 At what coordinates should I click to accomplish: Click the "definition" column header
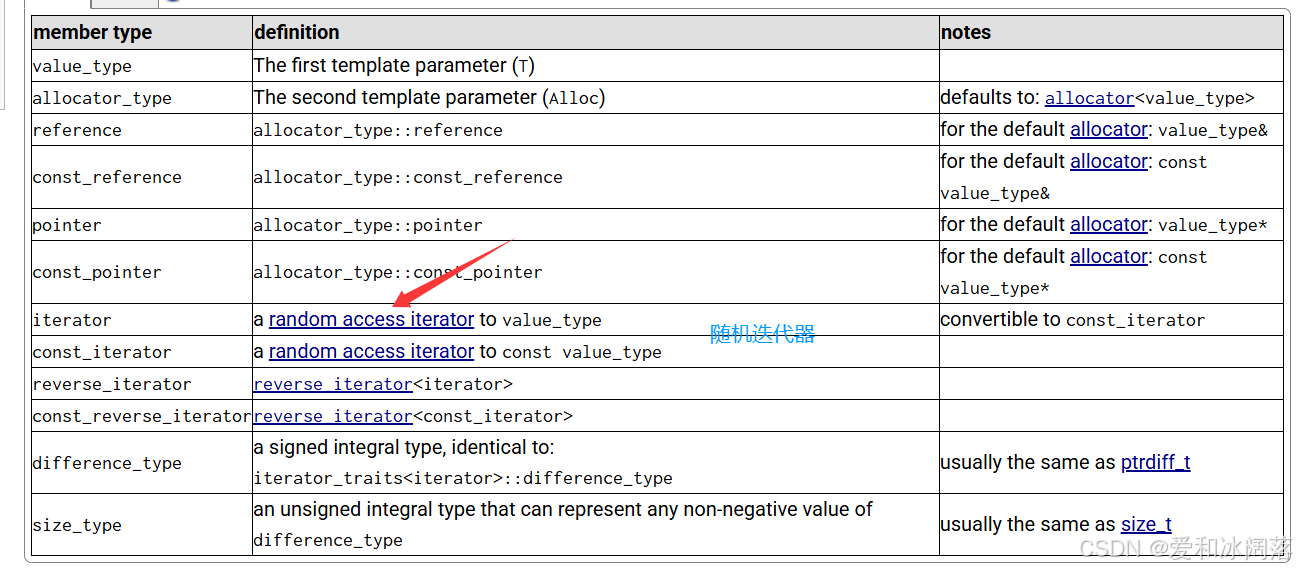click(297, 32)
